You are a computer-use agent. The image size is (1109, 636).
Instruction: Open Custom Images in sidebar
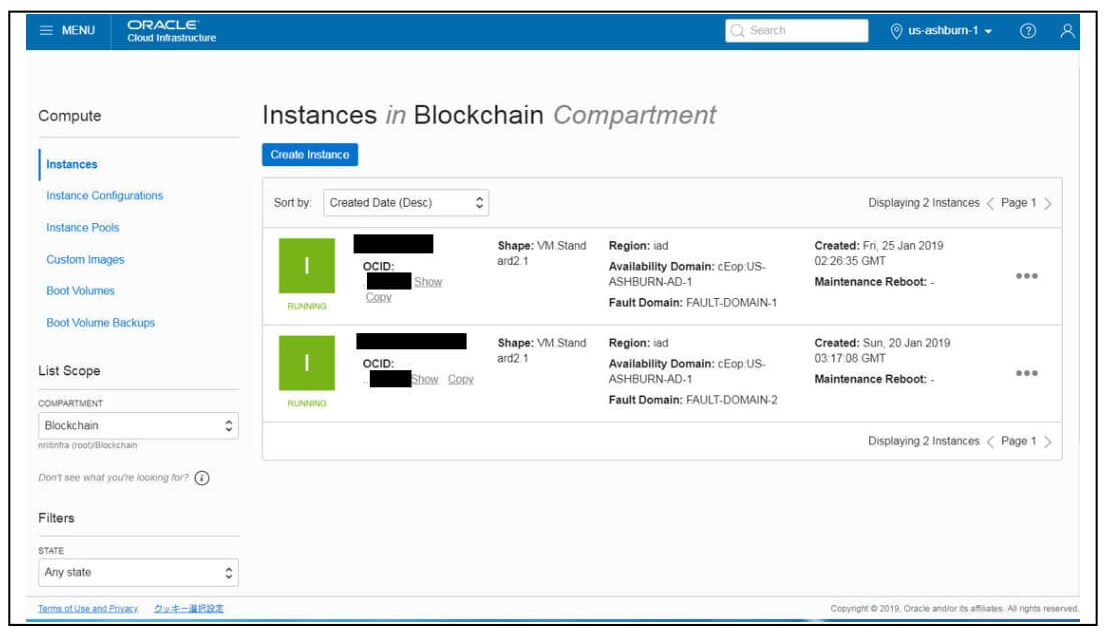(x=85, y=259)
